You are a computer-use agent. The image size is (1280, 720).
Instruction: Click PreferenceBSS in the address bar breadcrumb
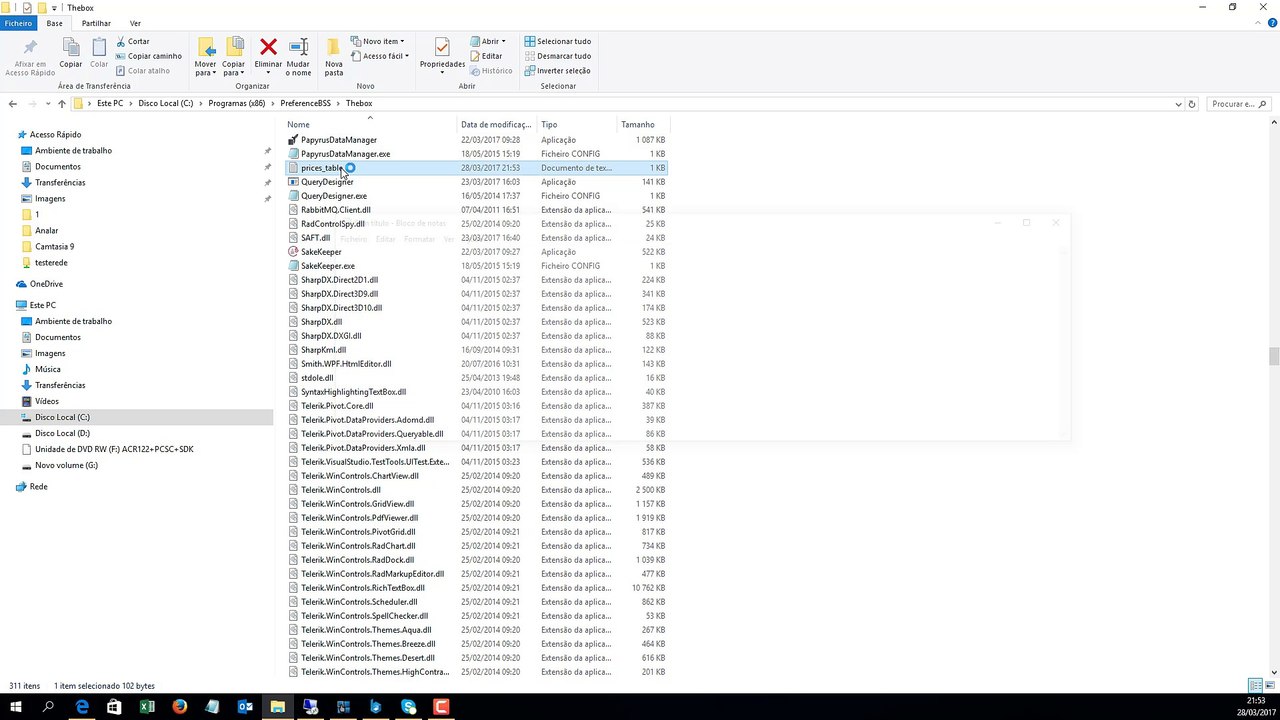306,104
